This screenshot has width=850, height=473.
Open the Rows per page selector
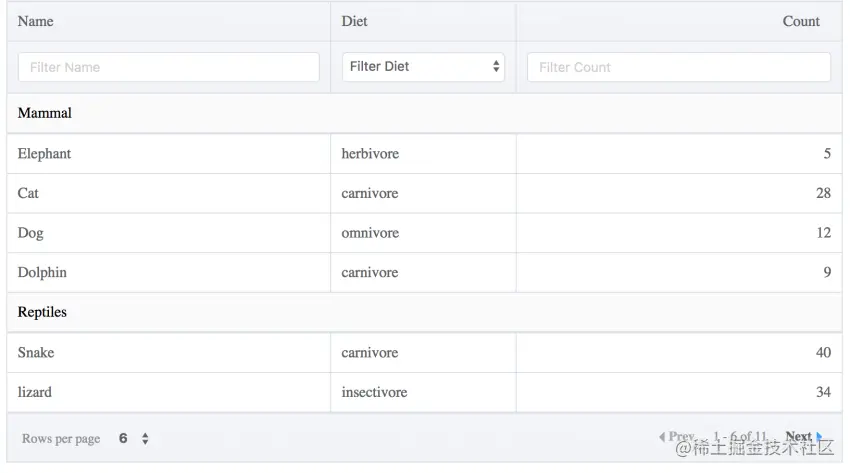tap(134, 438)
